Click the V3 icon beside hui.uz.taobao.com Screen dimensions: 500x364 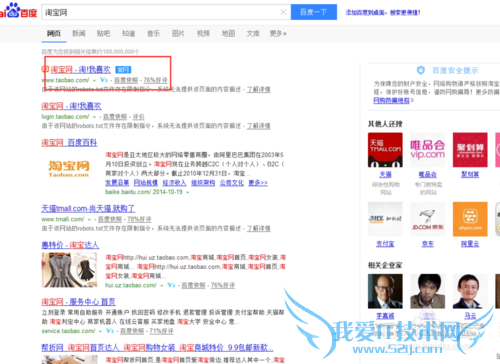click(x=171, y=285)
